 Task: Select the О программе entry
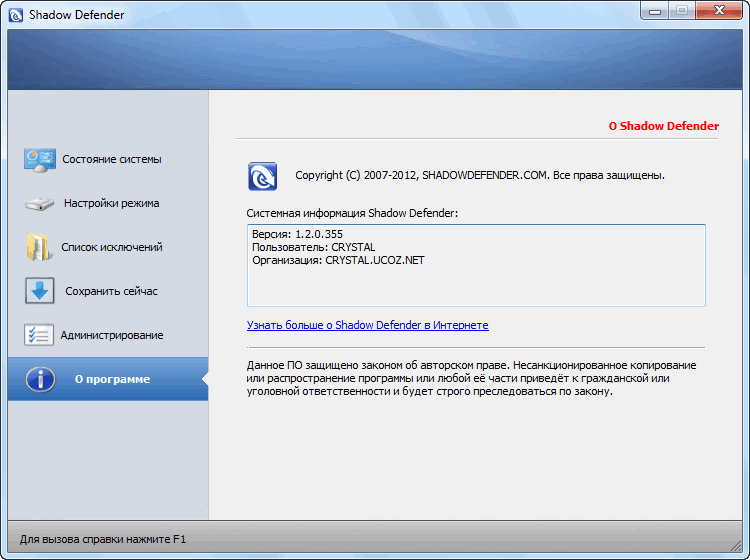[108, 379]
